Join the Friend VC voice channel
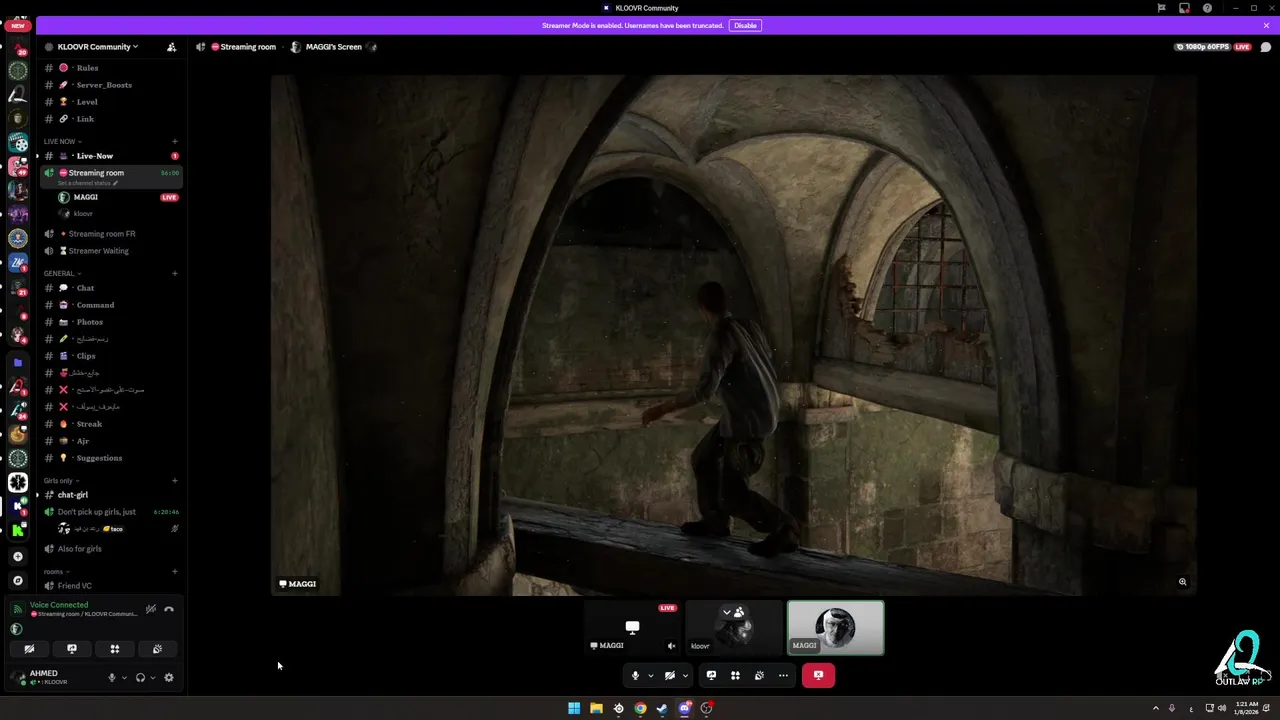This screenshot has width=1280, height=720. pos(111,586)
